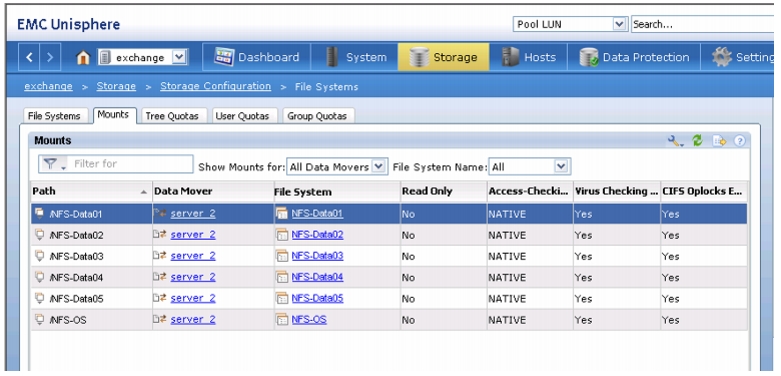Open the NFS-Data03 file system link
The width and height of the screenshot is (781, 376).
(x=317, y=256)
